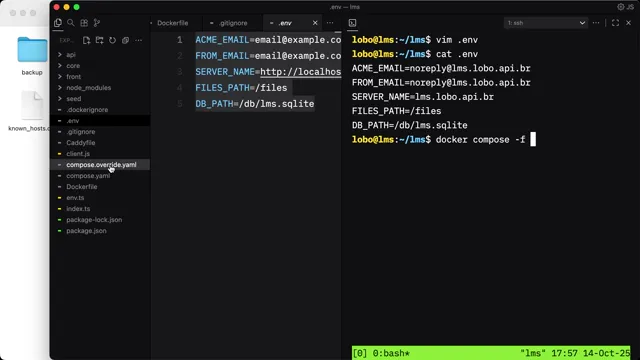Open the Extensions view icon
The image size is (640, 360).
pyautogui.click(x=84, y=23)
